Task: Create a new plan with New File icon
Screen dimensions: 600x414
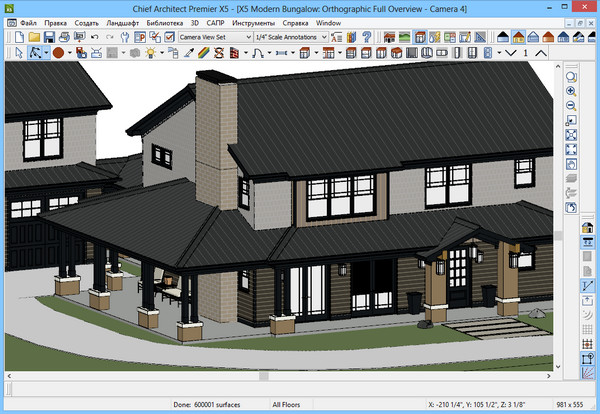Action: 19,37
